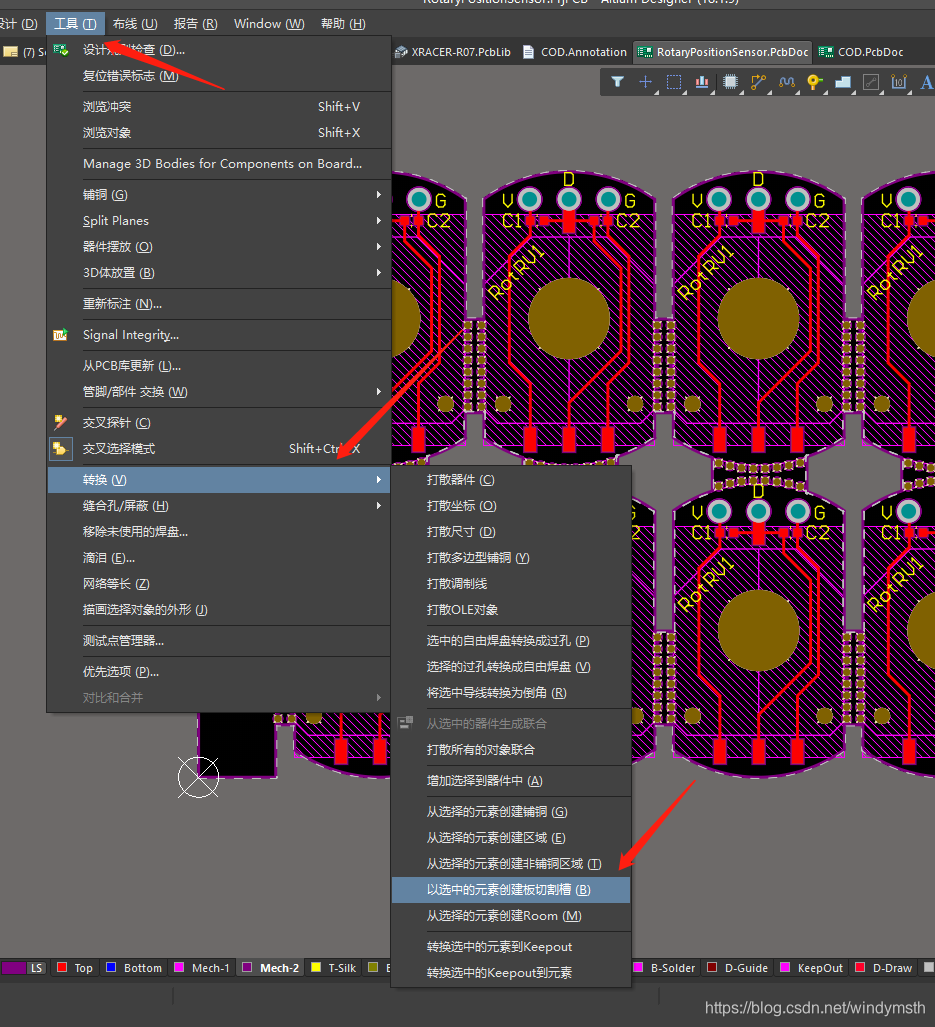935x1027 pixels.
Task: Click 复位错误标志 (M) entry
Action: (219, 76)
